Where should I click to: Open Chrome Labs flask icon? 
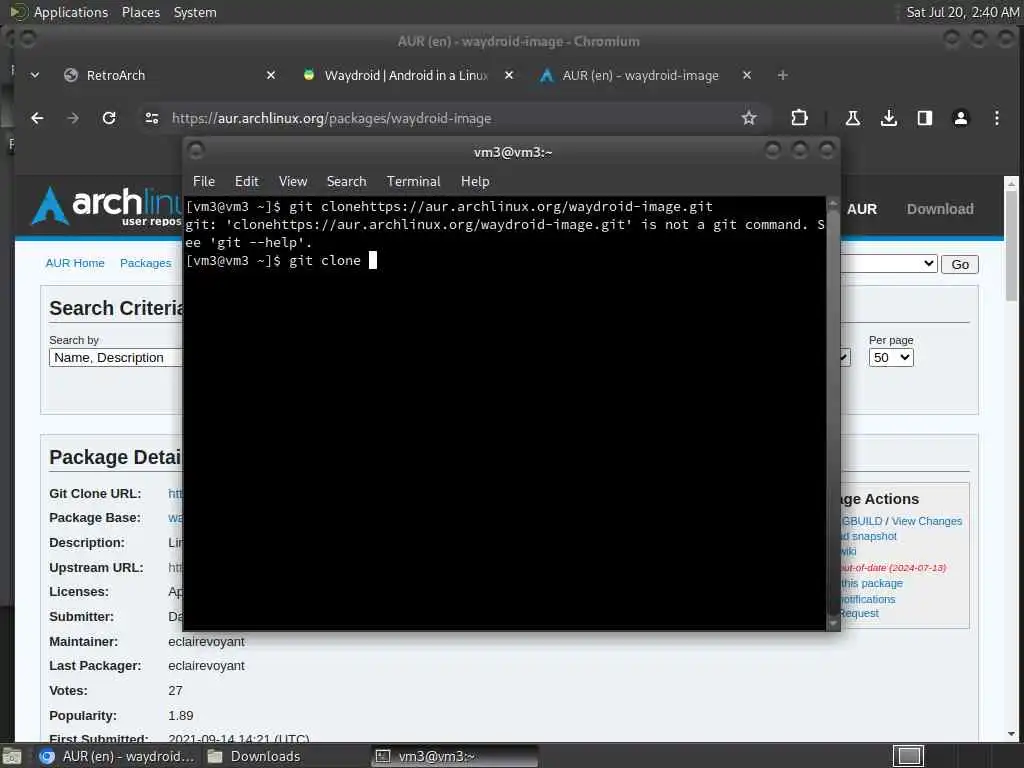852,118
